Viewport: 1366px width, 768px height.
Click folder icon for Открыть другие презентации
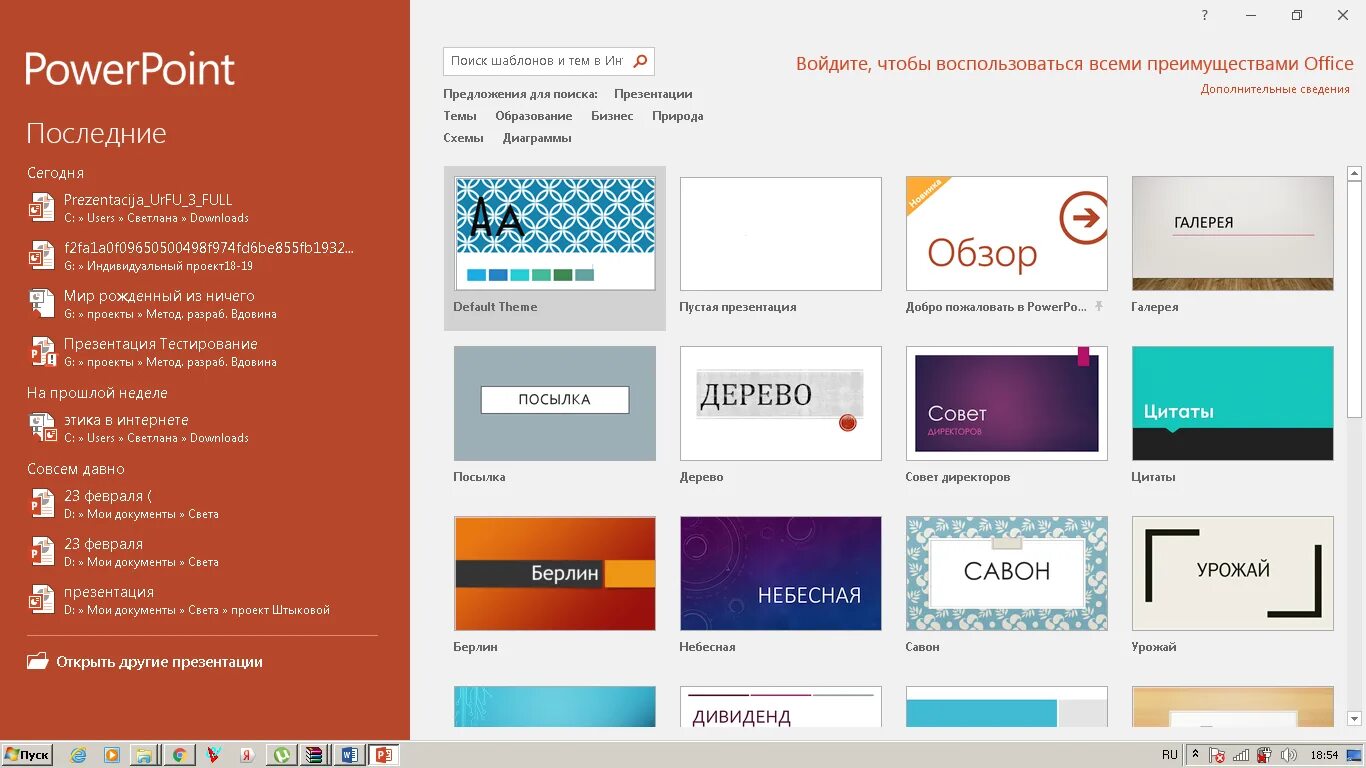click(38, 661)
